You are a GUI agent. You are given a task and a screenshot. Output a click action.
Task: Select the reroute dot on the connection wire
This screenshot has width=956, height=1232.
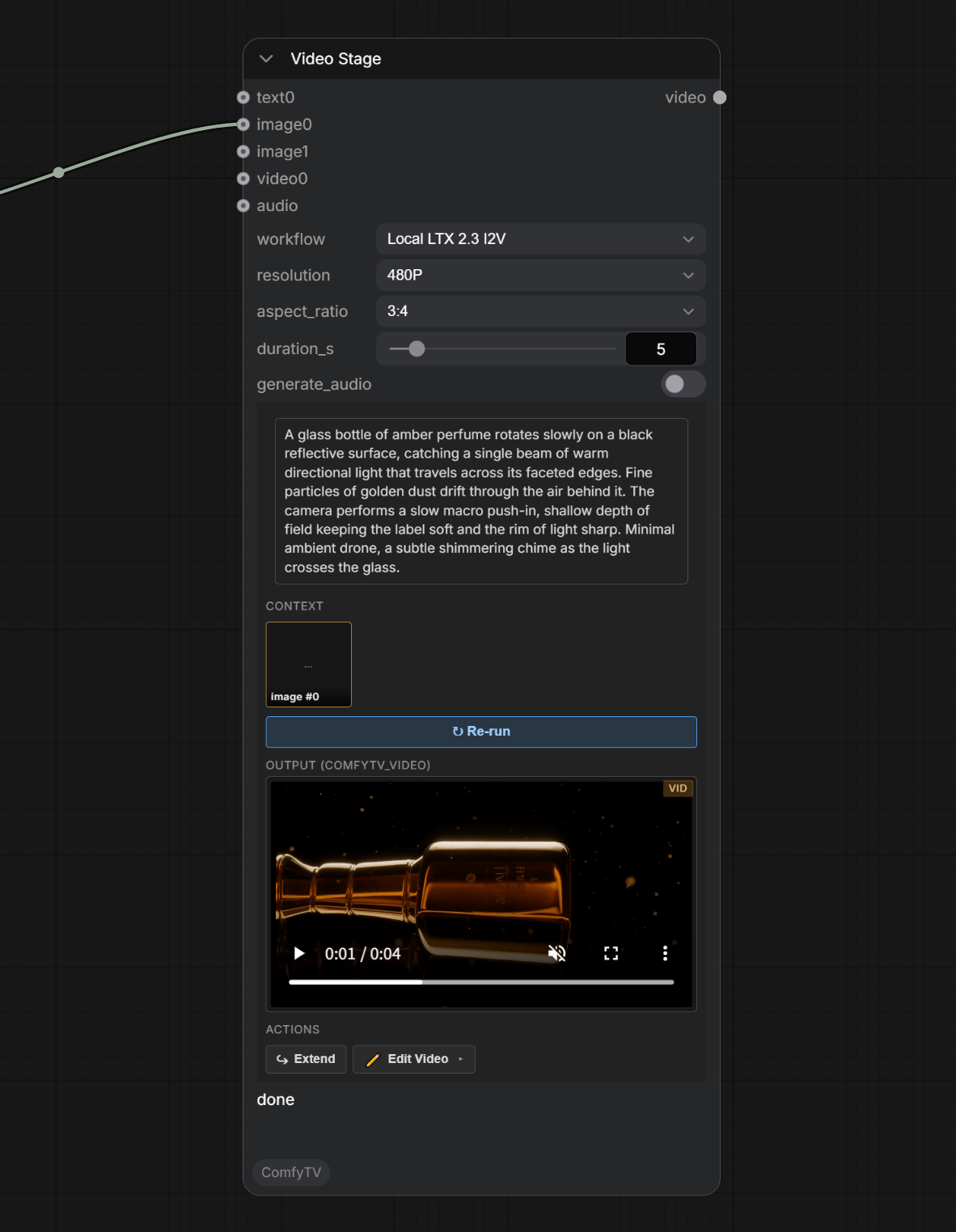pos(58,172)
